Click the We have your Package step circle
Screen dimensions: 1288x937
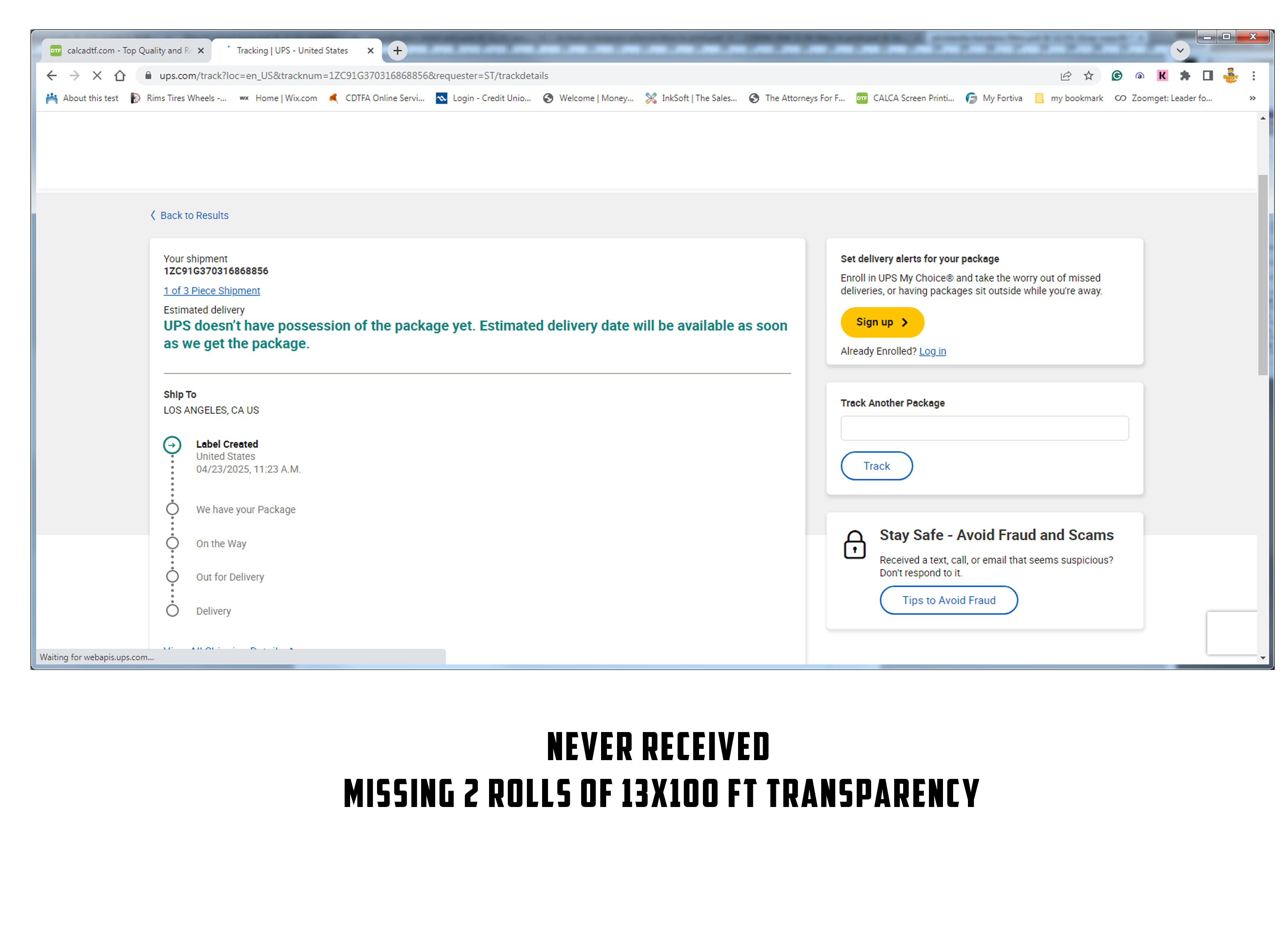point(172,509)
